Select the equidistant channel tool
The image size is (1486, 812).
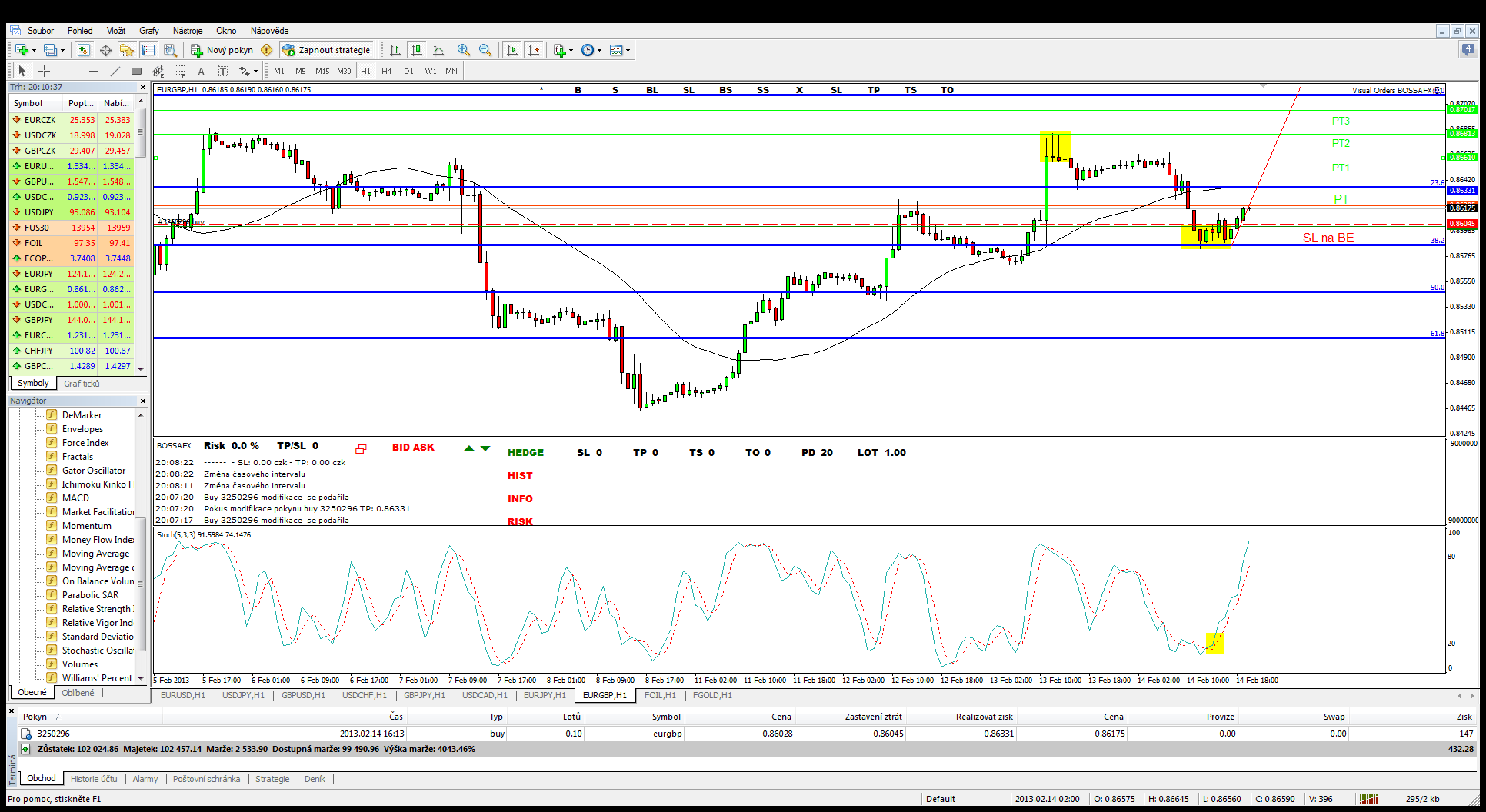pos(158,71)
